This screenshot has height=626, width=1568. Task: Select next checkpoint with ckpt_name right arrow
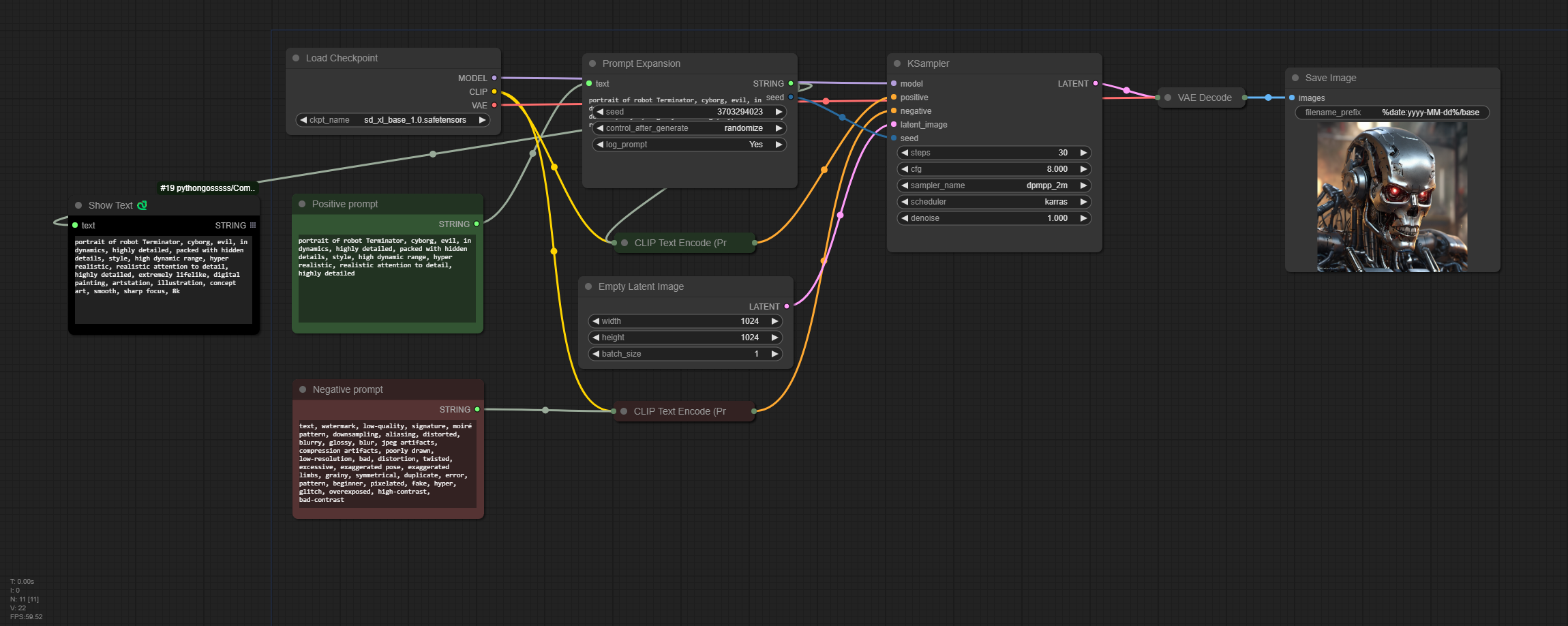point(482,120)
